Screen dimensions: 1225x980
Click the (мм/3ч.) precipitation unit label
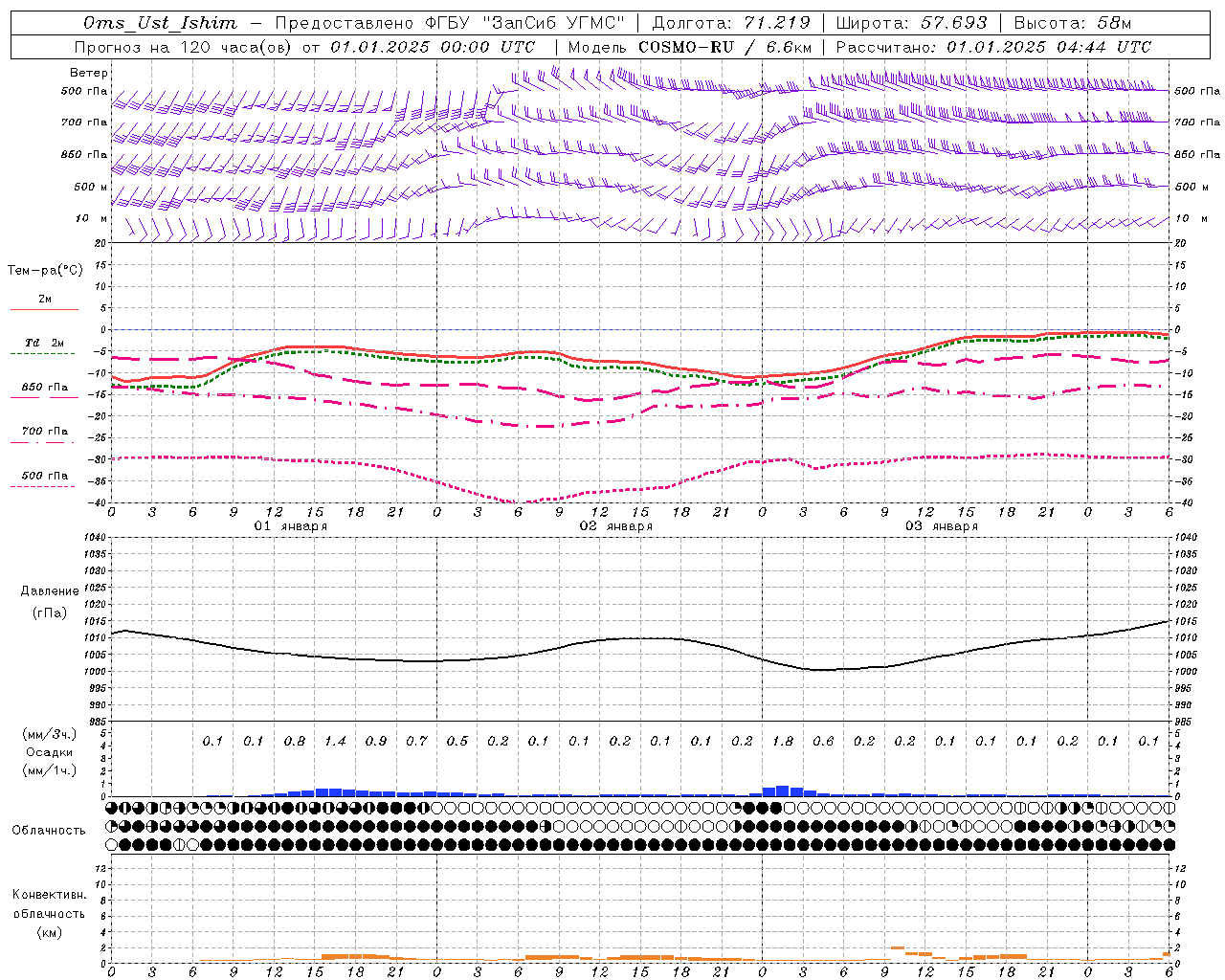click(x=50, y=734)
